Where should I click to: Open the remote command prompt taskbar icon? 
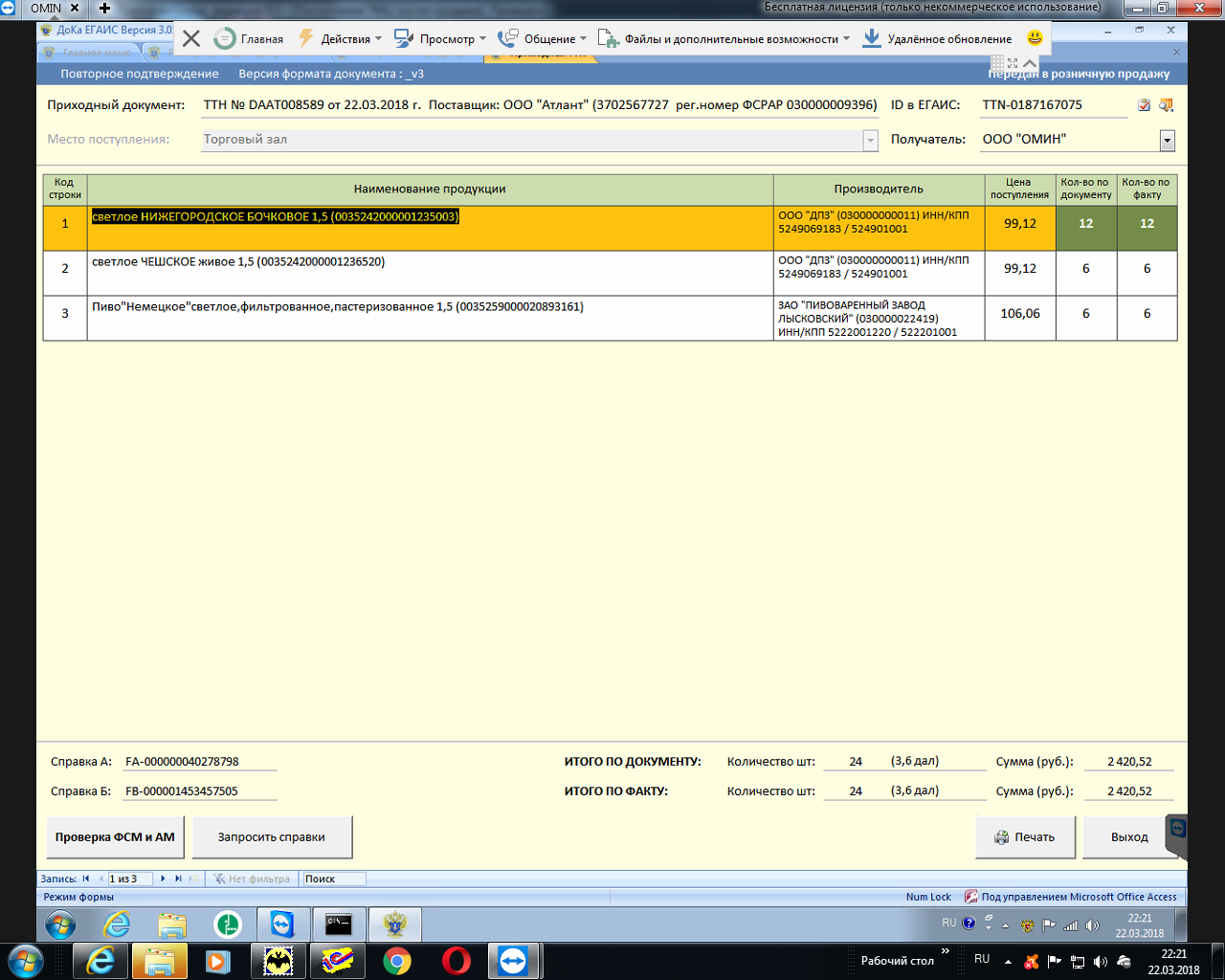tap(338, 924)
